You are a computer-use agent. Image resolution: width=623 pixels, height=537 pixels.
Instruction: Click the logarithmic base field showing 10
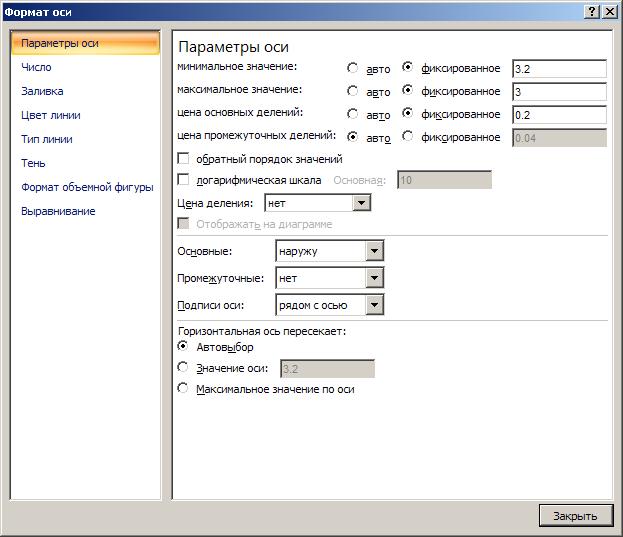(444, 180)
